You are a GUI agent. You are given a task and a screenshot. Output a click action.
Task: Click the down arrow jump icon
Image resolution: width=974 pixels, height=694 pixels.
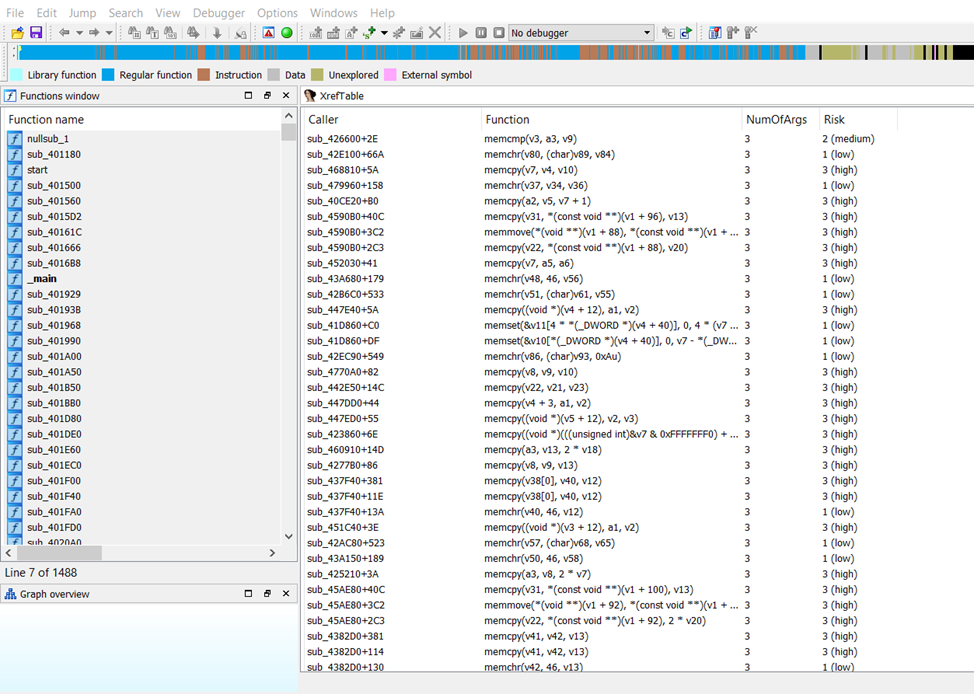coord(217,32)
